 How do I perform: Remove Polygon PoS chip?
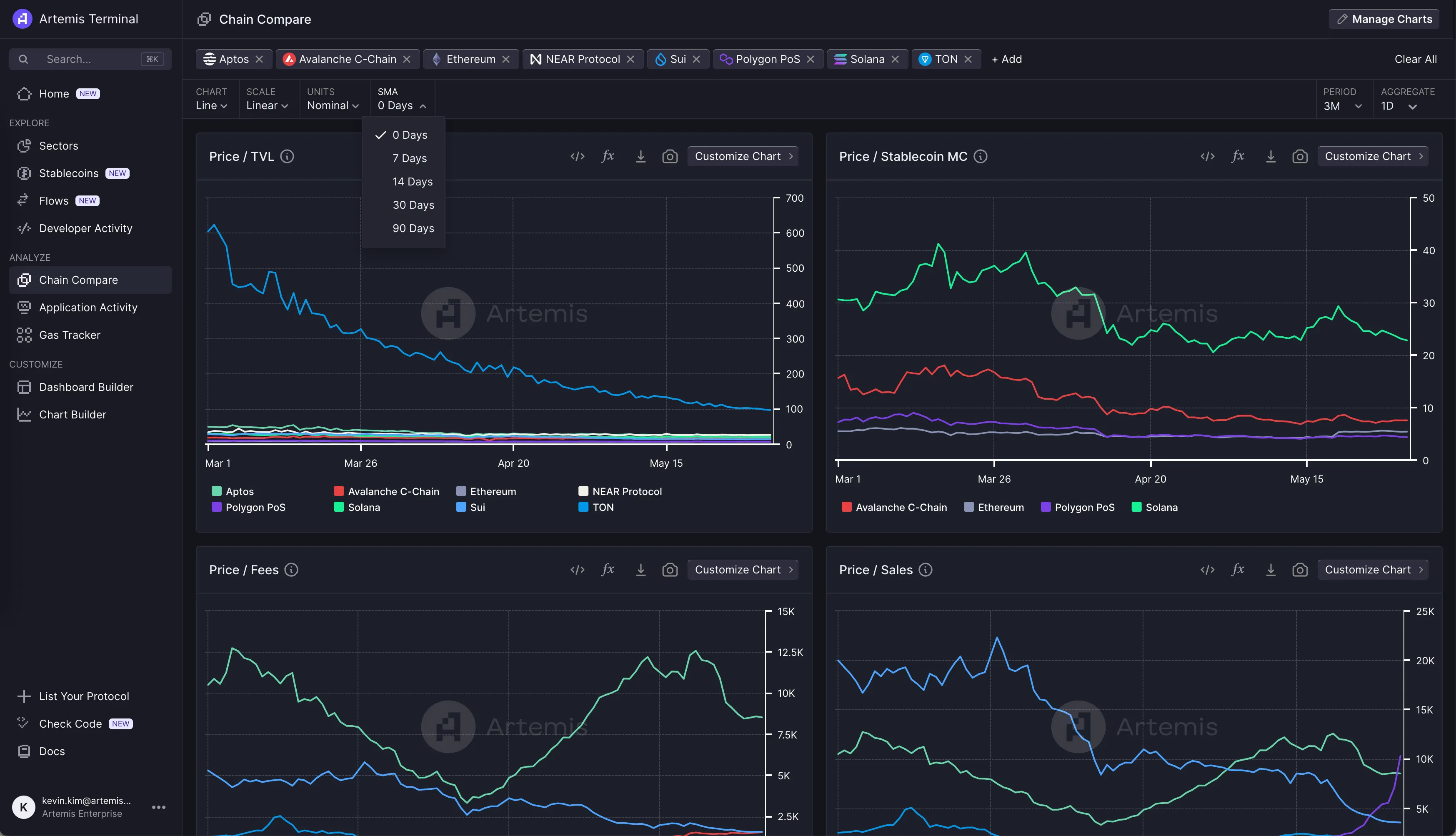810,59
